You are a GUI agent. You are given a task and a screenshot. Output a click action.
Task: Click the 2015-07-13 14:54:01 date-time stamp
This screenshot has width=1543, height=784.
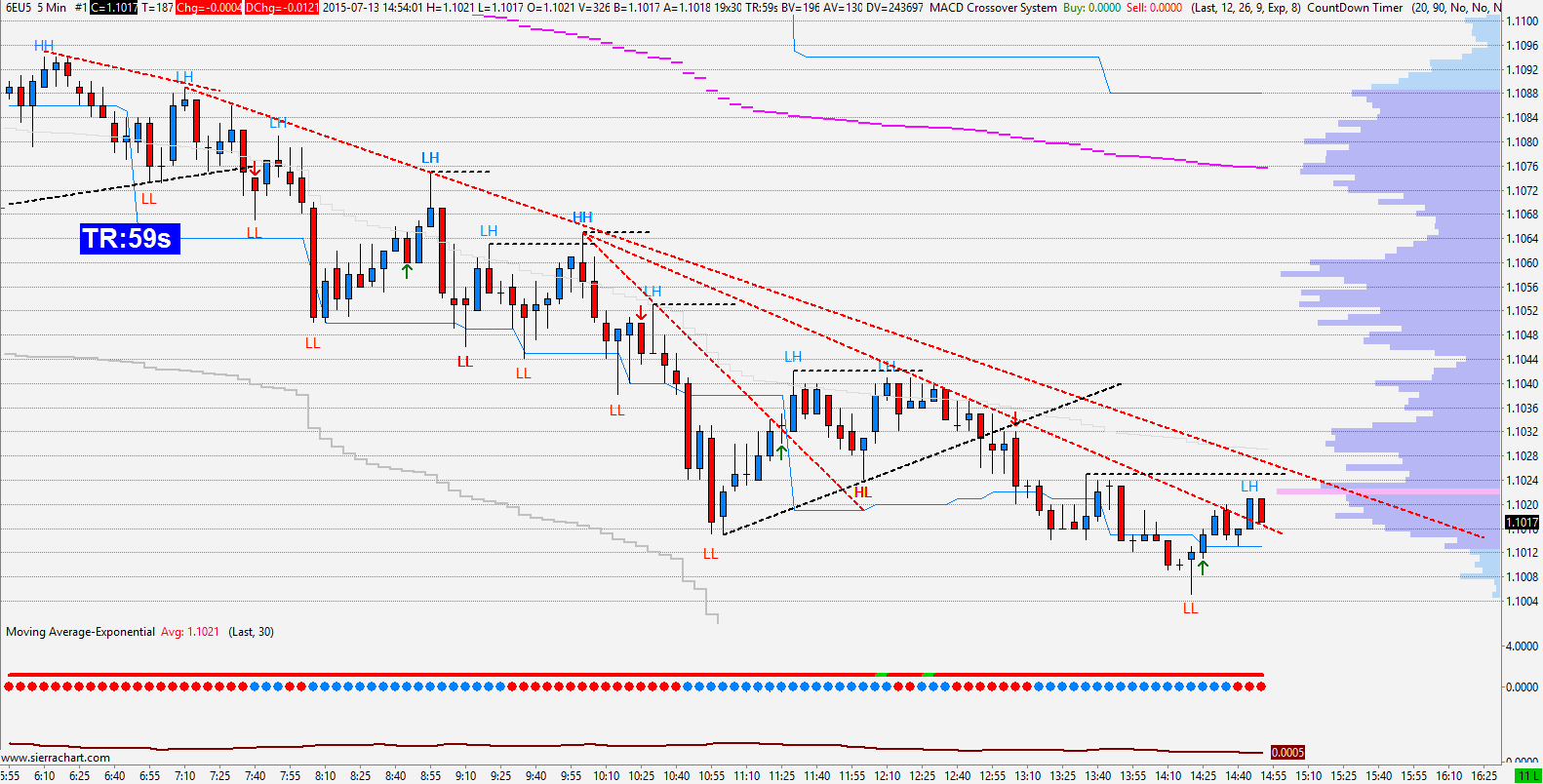(x=373, y=8)
